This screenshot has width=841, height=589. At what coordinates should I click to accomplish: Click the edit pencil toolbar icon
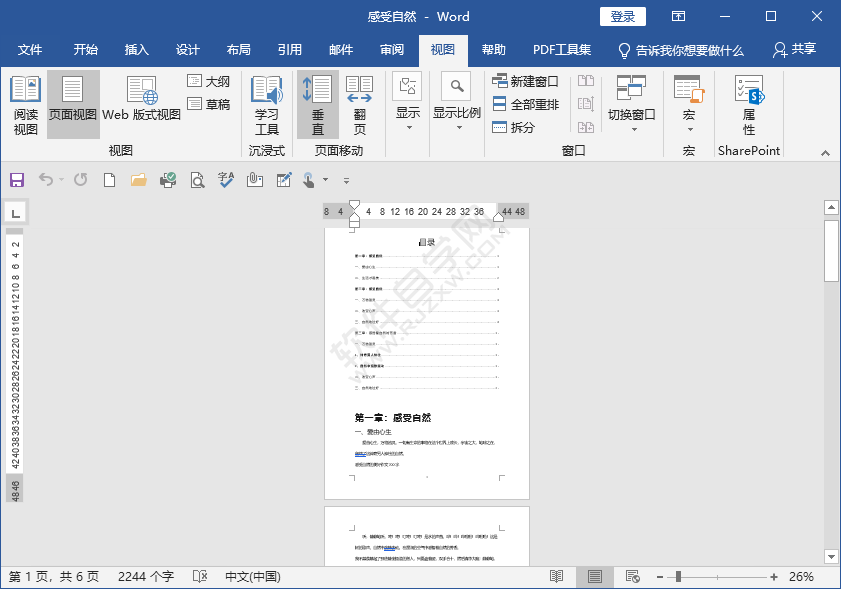tap(284, 180)
